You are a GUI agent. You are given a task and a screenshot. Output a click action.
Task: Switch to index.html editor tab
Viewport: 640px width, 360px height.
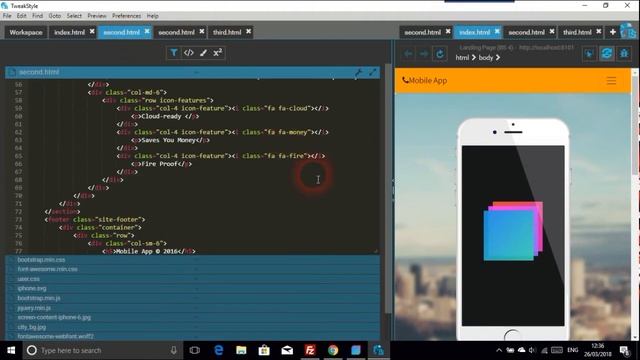69,32
